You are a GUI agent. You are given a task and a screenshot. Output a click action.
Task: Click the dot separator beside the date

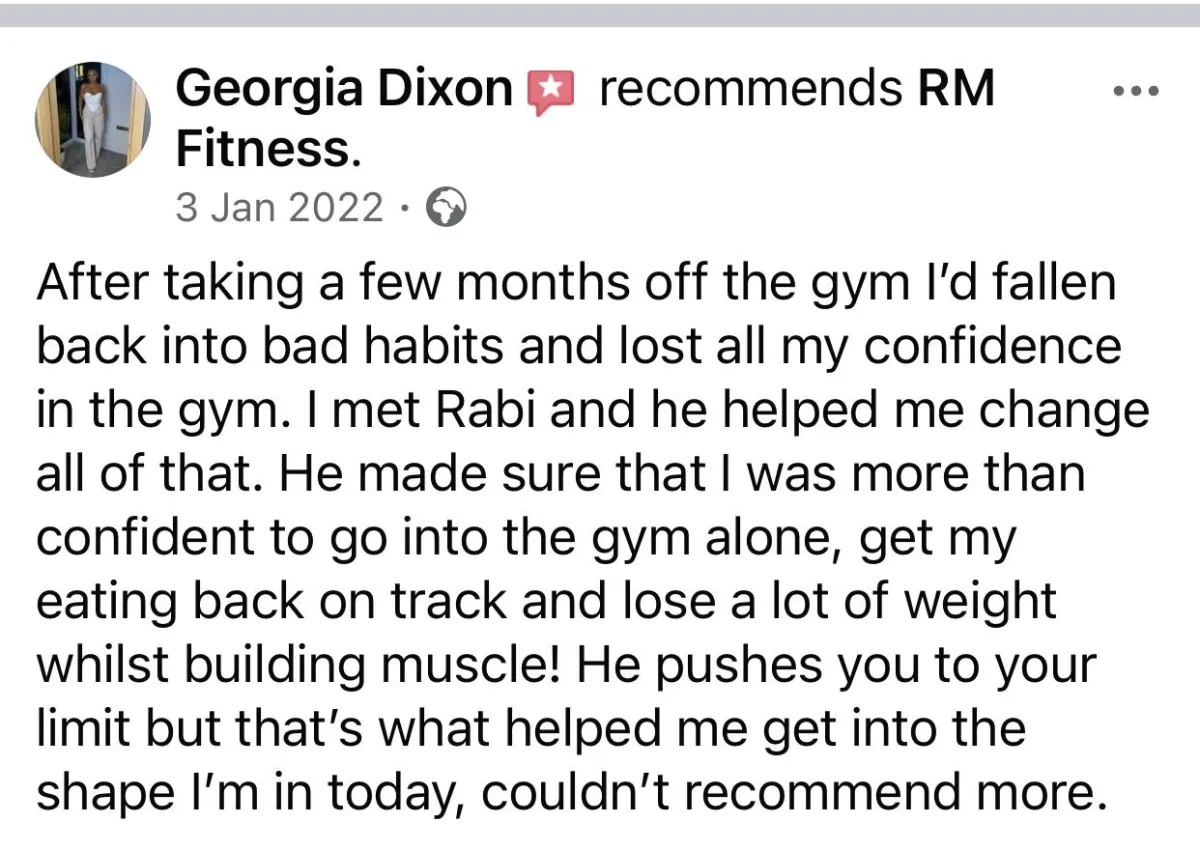[x=403, y=210]
